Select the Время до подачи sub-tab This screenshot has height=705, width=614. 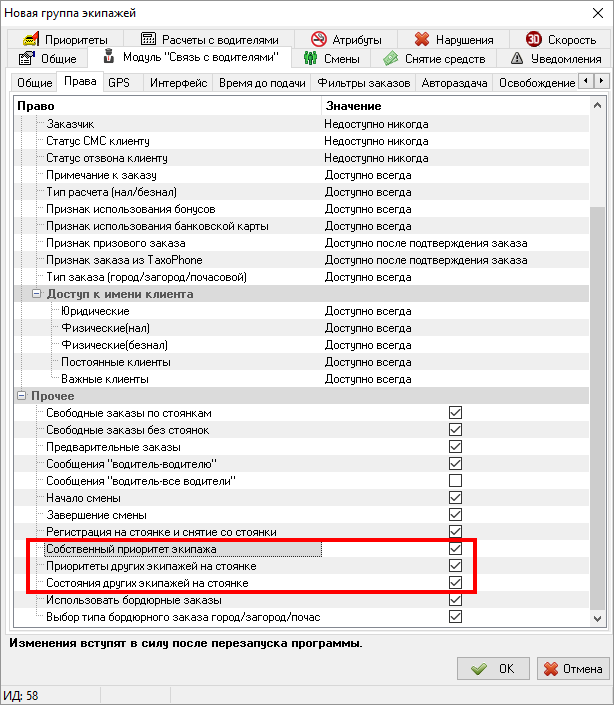[x=262, y=83]
